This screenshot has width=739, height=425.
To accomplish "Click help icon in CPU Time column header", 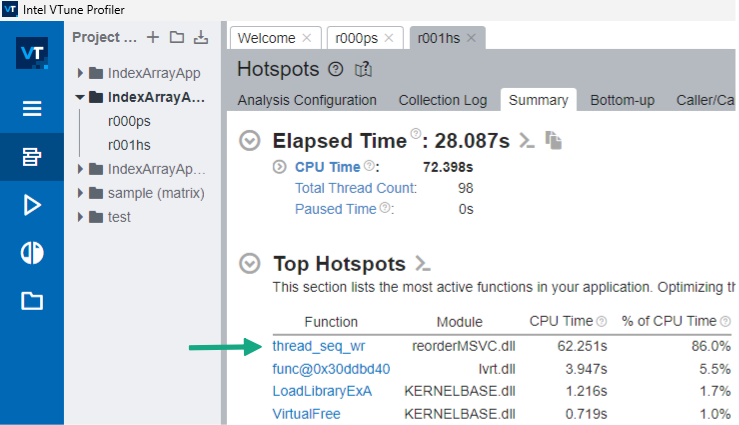I will [x=601, y=321].
